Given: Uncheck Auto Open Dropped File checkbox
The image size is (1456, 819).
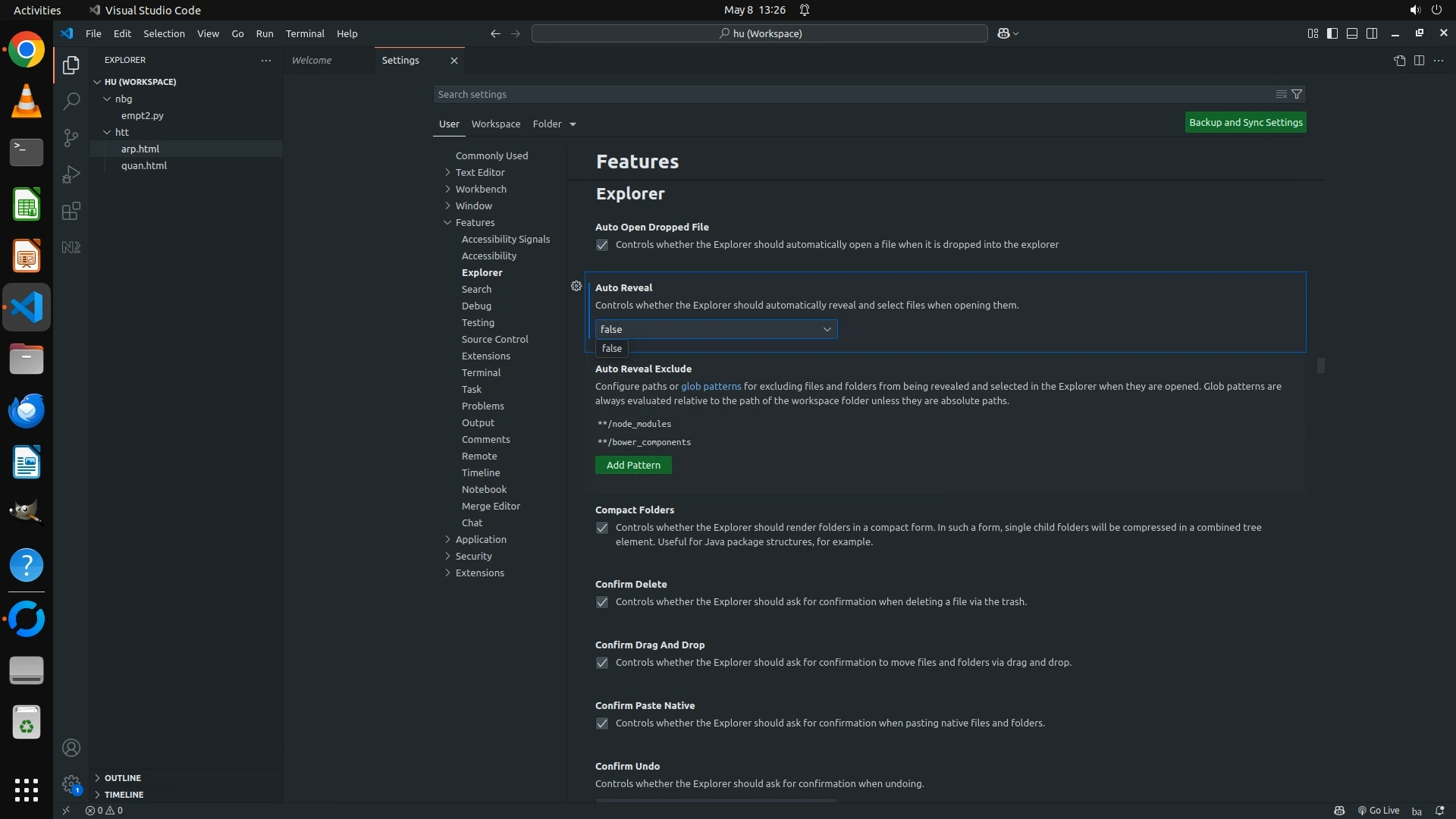Looking at the screenshot, I should click(x=602, y=245).
